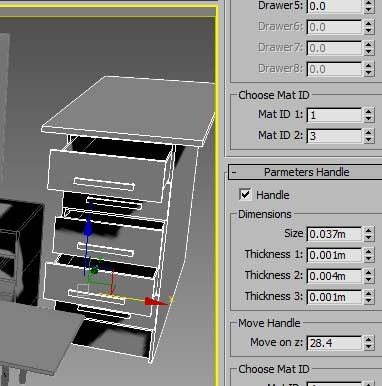Image resolution: width=382 pixels, height=386 pixels.
Task: Click the Drawer7 spinner arrows
Action: click(x=369, y=48)
